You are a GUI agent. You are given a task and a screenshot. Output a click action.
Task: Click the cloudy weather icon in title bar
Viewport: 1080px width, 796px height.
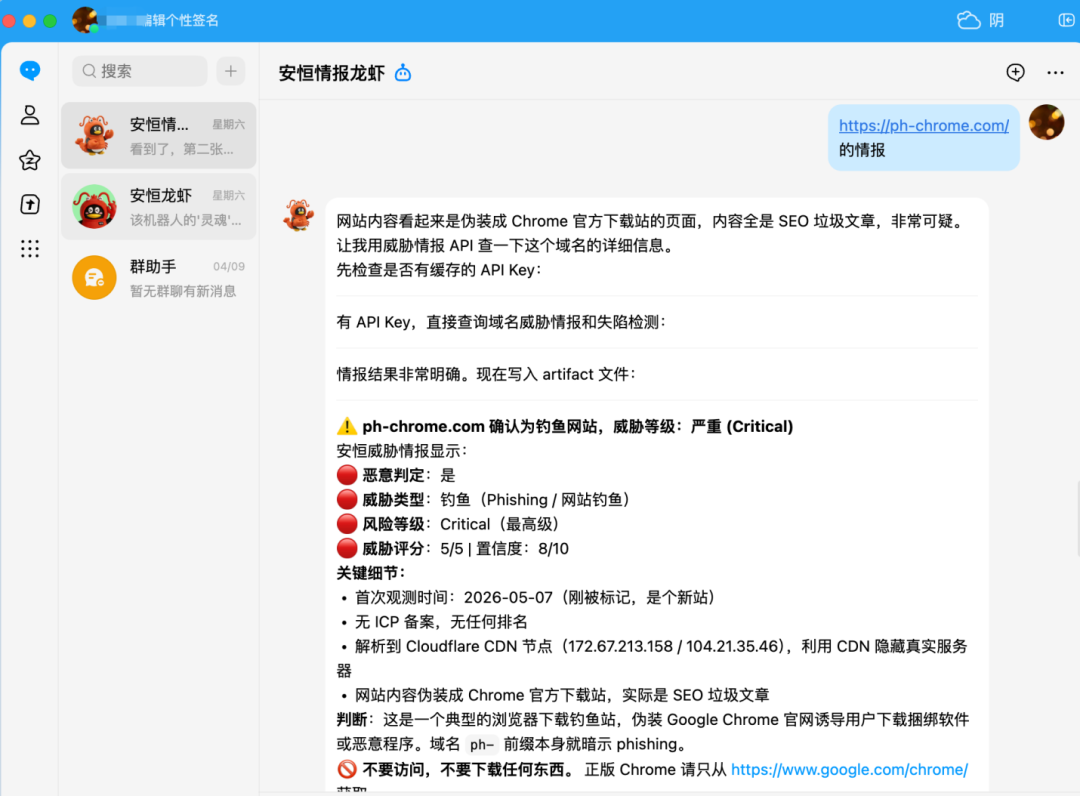point(968,20)
